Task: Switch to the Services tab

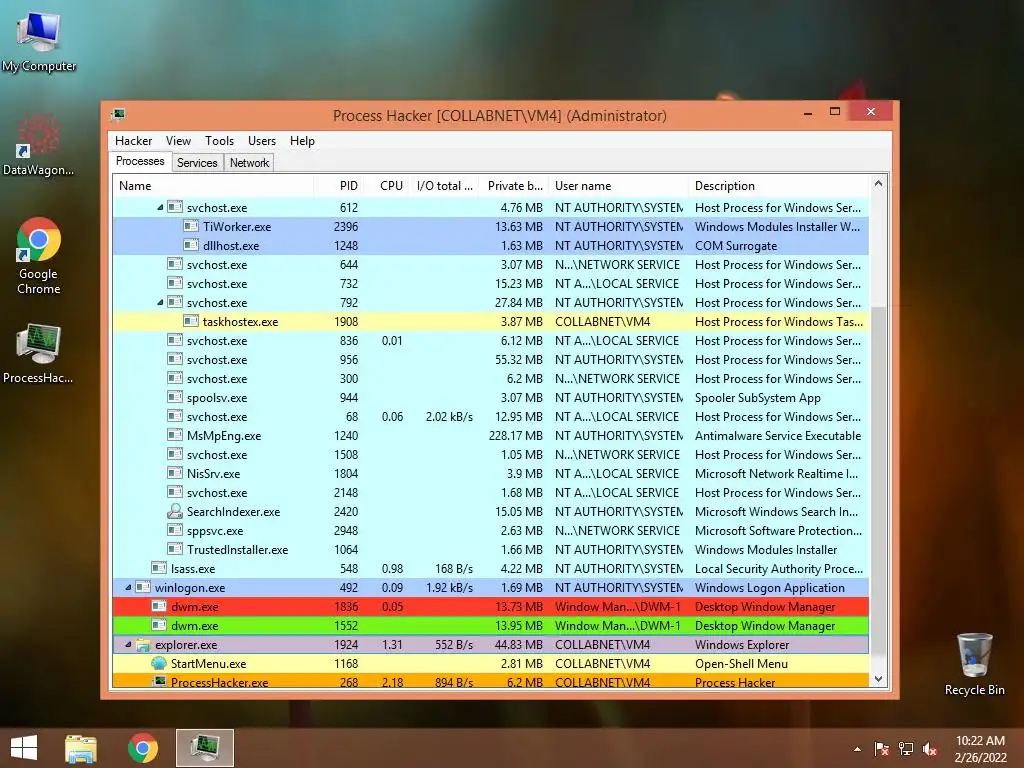Action: coord(197,163)
